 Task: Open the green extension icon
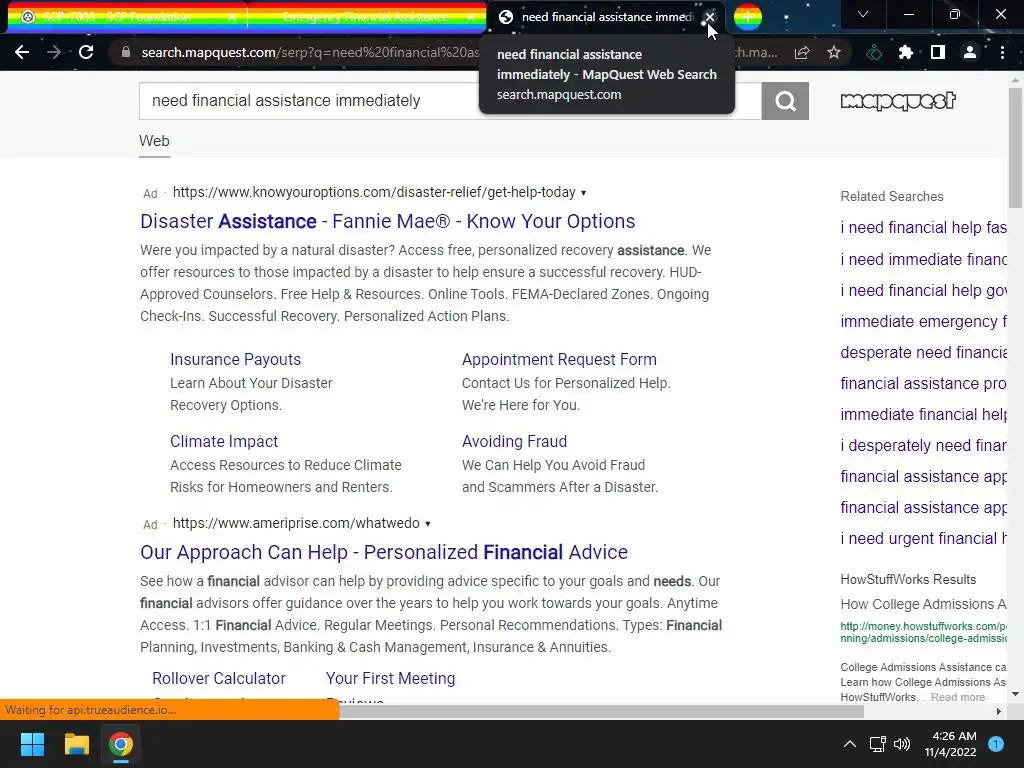(874, 53)
